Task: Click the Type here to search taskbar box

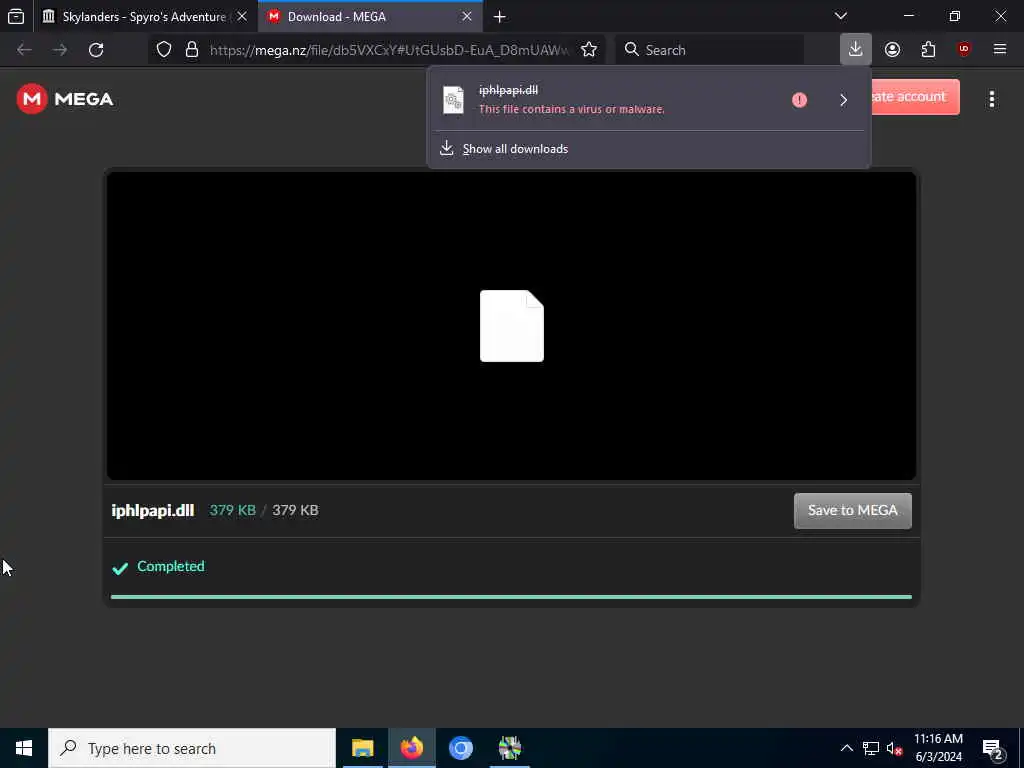Action: click(x=192, y=748)
